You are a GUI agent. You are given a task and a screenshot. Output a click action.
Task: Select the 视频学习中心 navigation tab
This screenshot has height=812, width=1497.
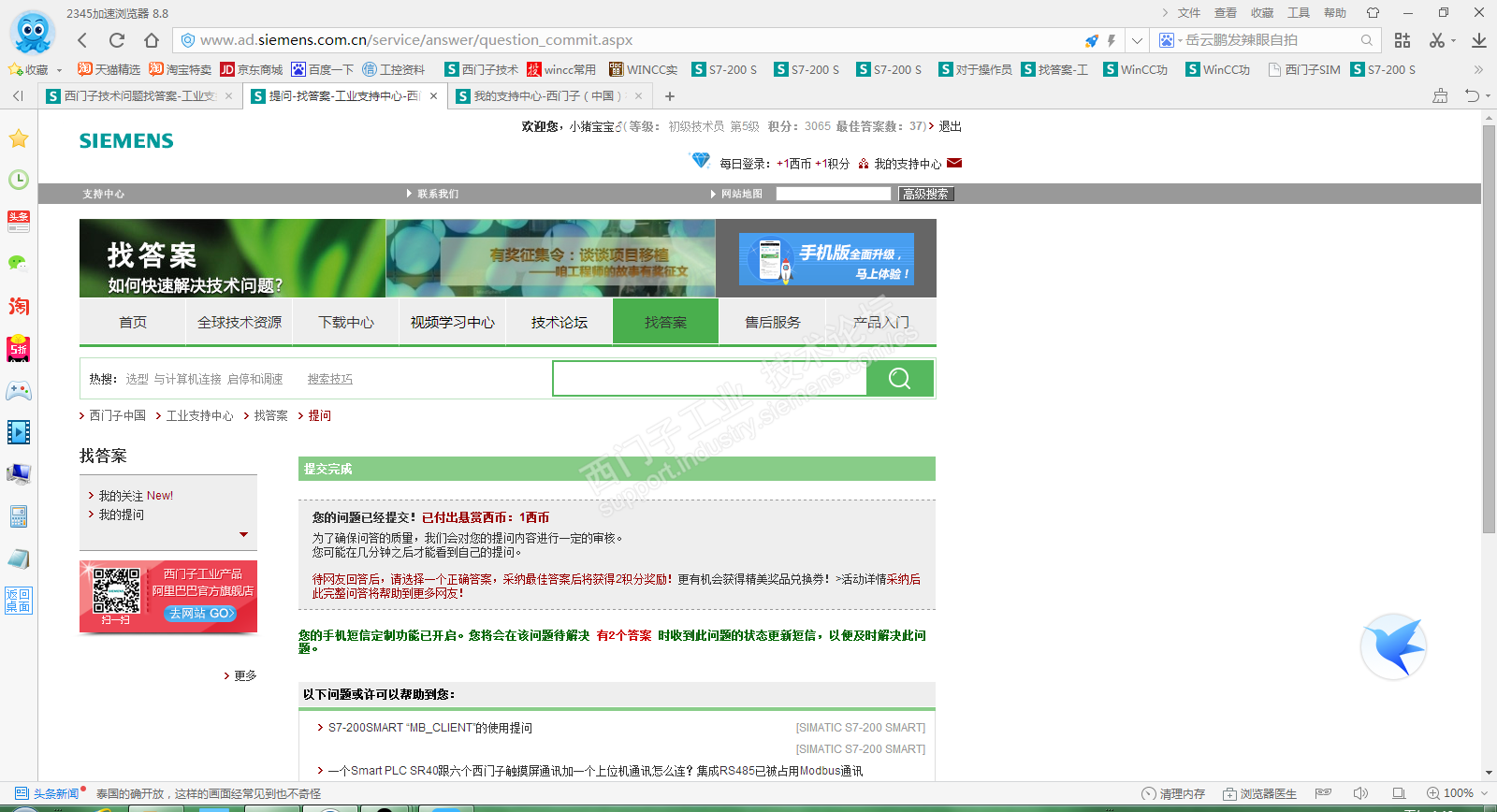click(x=453, y=322)
